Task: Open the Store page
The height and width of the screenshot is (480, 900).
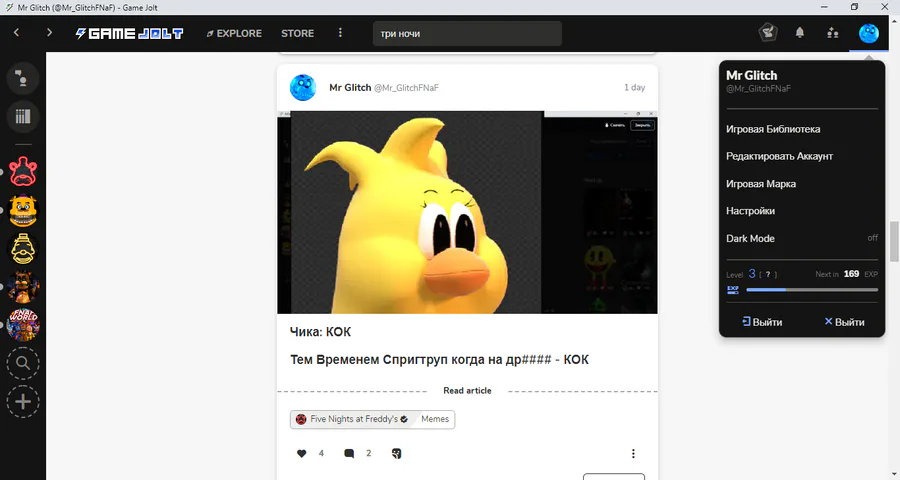Action: point(297,33)
